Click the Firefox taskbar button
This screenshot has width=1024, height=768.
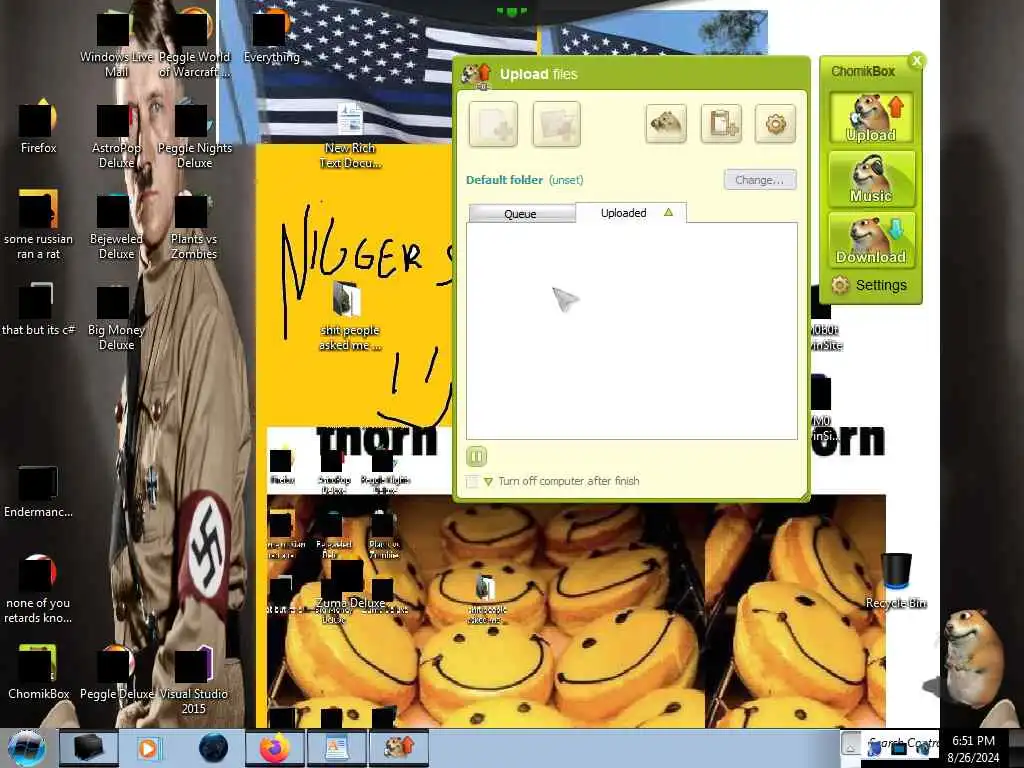pyautogui.click(x=275, y=748)
